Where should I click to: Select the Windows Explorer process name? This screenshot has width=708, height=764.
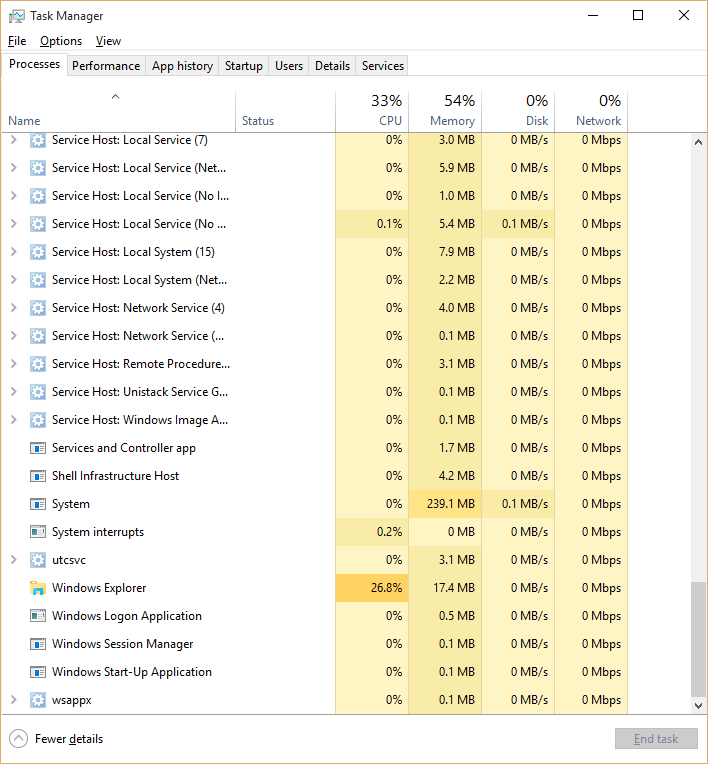click(99, 588)
